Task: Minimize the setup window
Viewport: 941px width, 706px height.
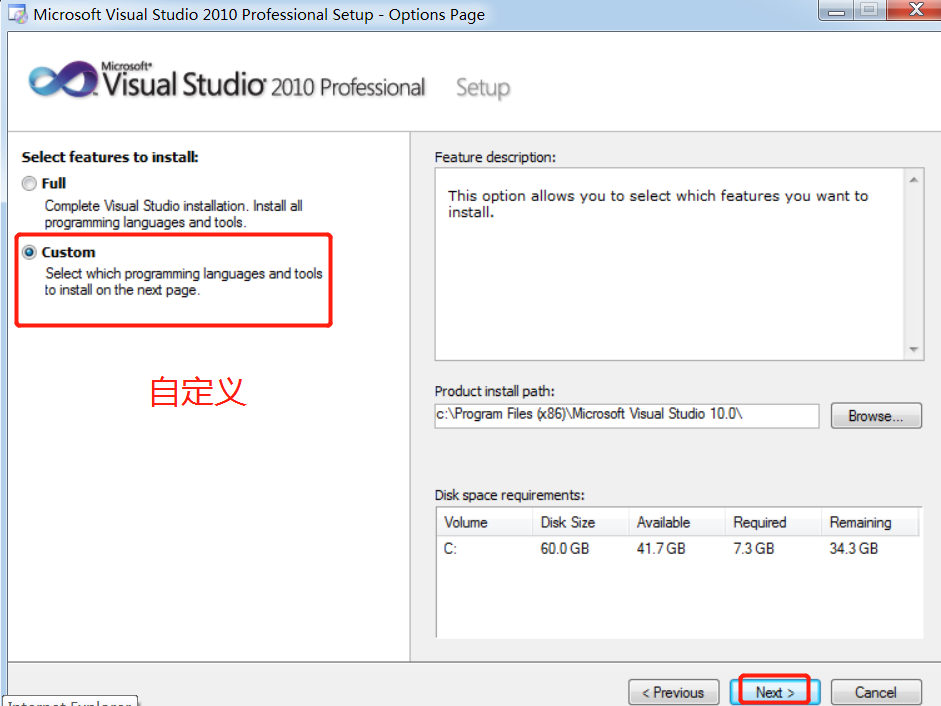Action: (x=836, y=10)
